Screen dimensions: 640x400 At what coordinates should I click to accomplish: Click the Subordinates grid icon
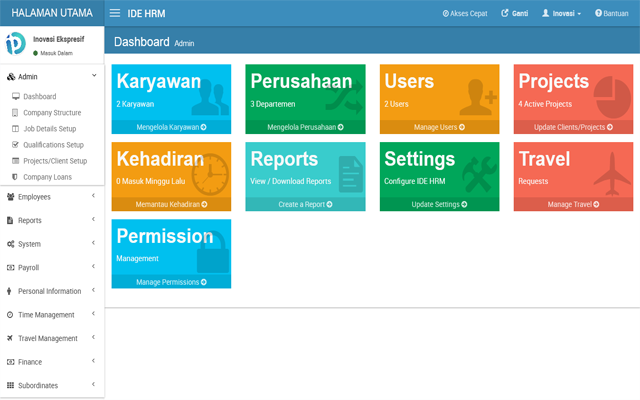pos(10,385)
